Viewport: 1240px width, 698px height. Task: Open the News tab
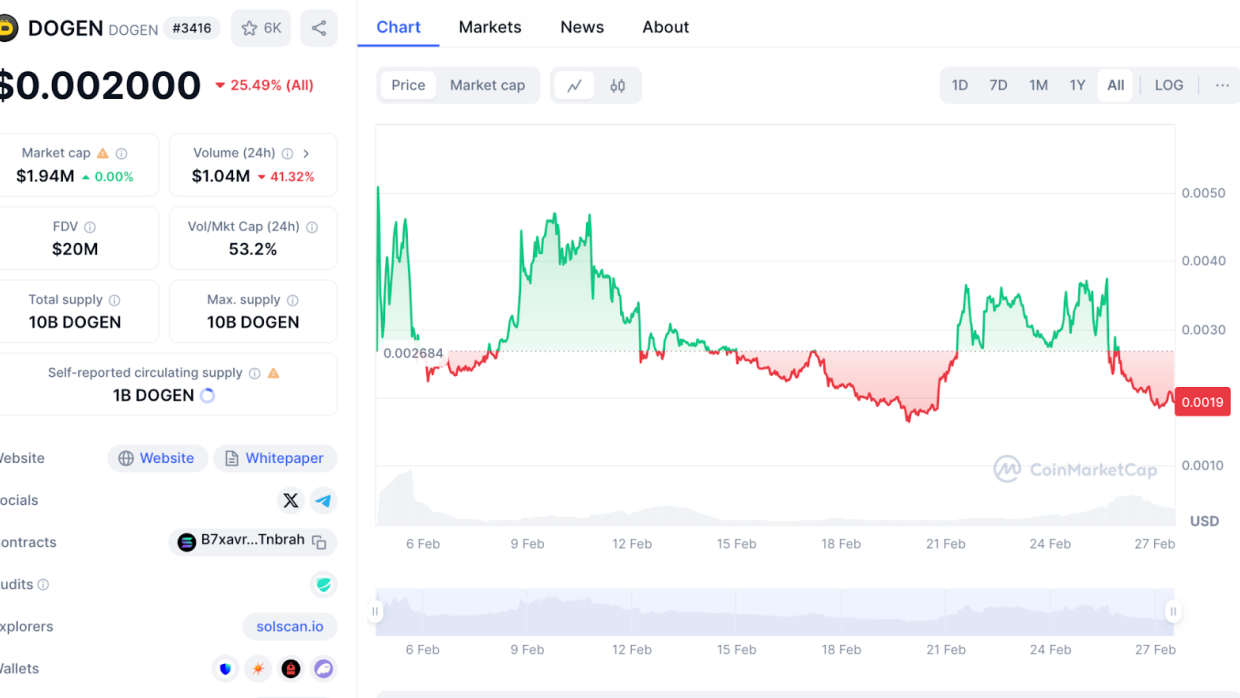point(582,27)
